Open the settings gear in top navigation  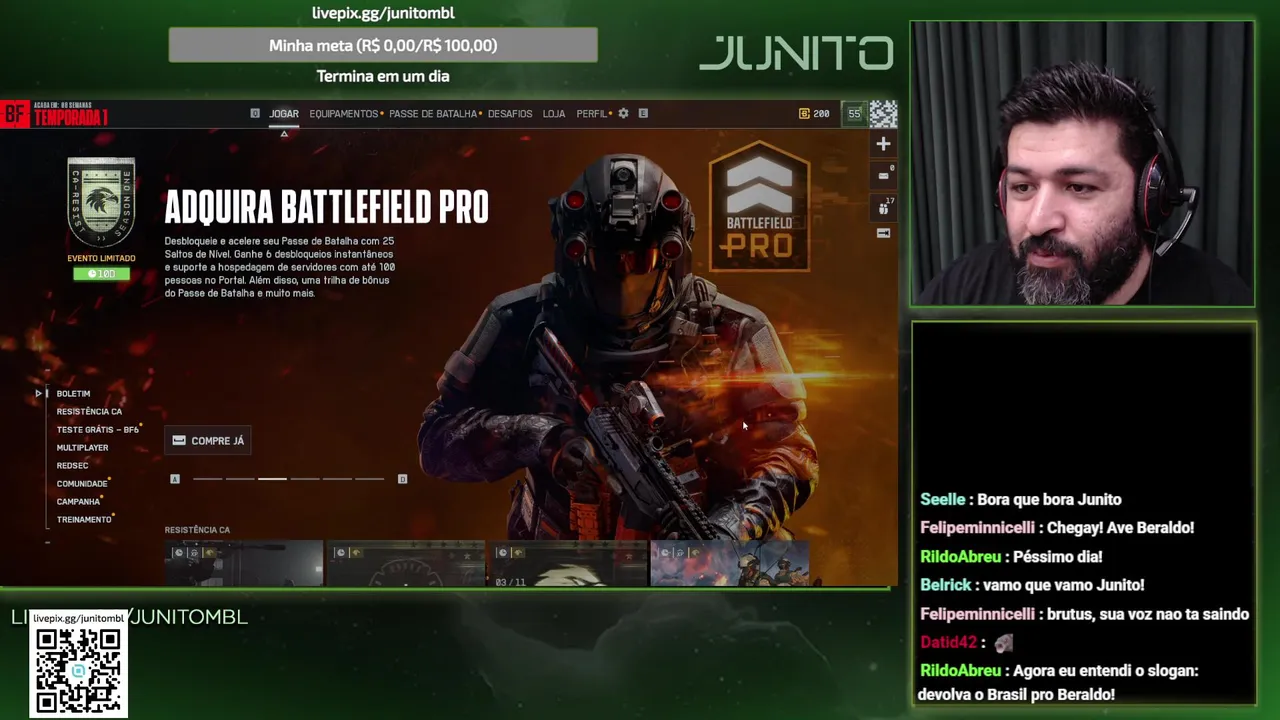pos(623,114)
